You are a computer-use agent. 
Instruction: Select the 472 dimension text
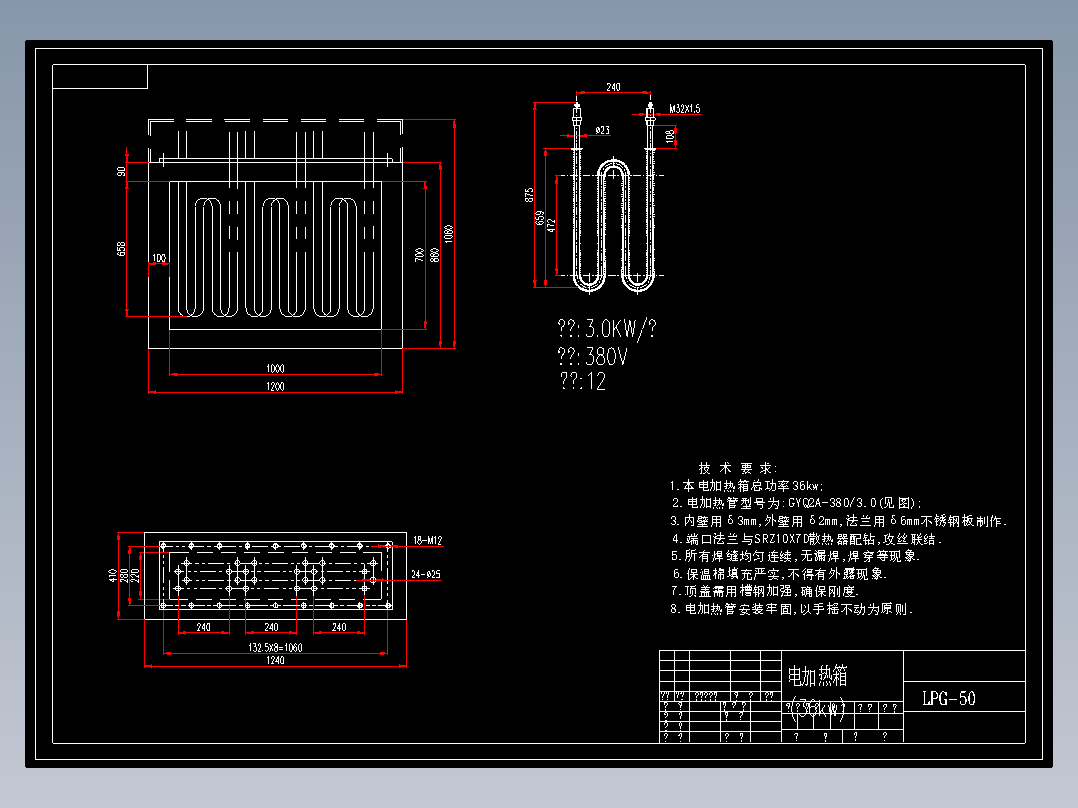pos(551,225)
